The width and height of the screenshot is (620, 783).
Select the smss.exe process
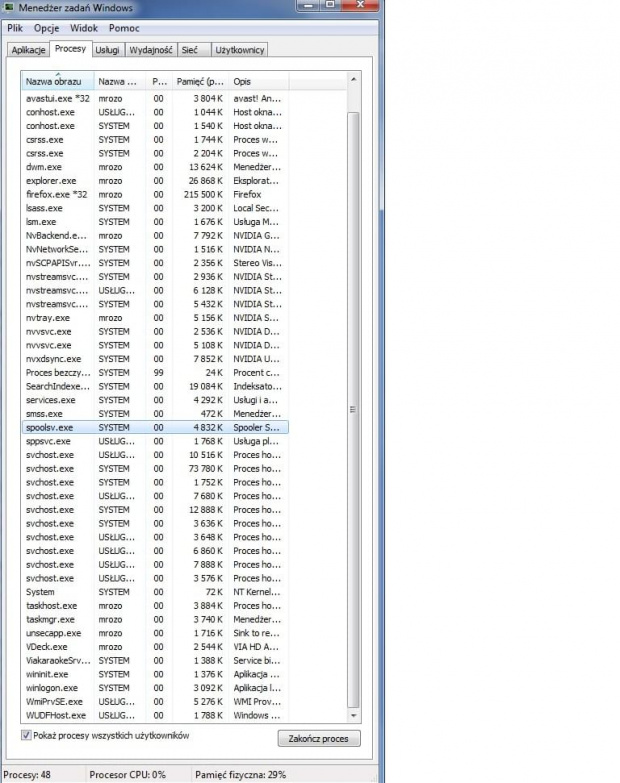tap(155, 414)
